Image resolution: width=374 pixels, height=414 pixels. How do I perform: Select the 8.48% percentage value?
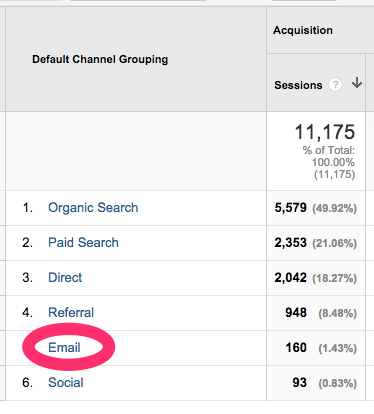(337, 313)
